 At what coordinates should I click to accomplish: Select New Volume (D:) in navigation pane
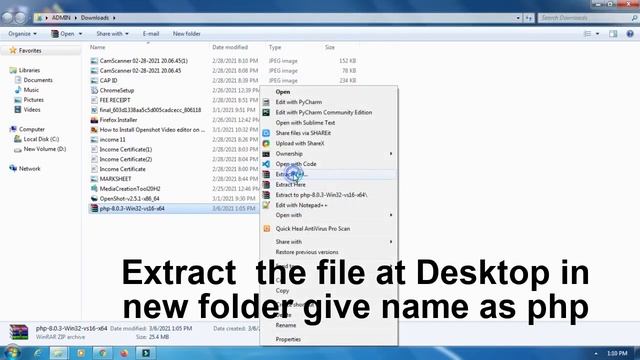coord(44,149)
